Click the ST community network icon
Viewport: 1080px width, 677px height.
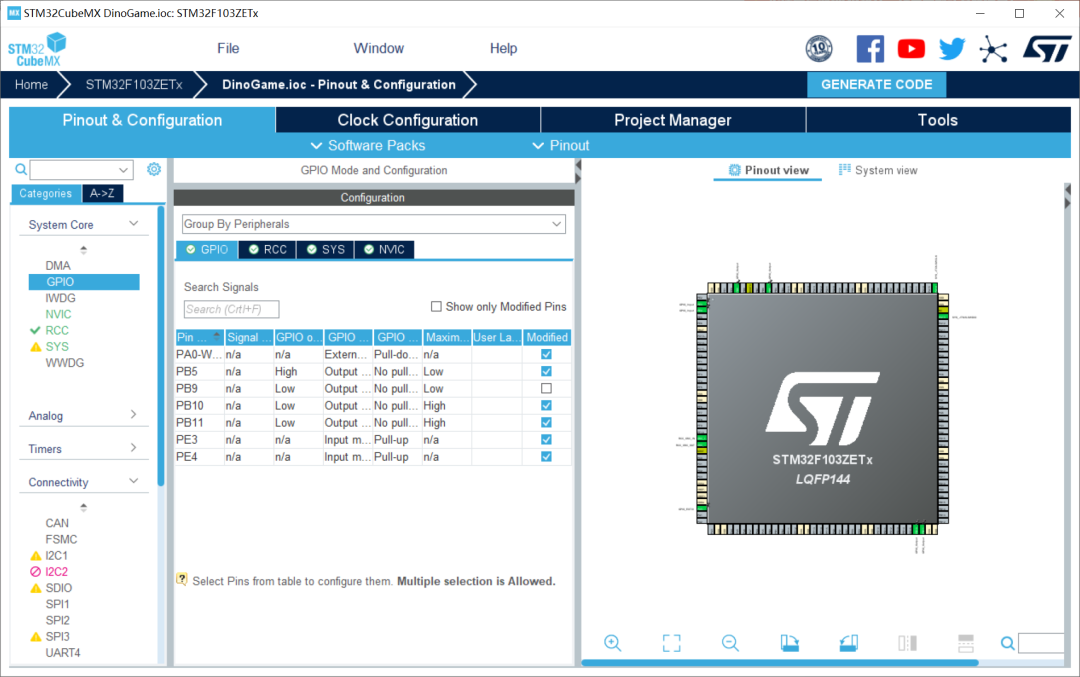[x=993, y=50]
